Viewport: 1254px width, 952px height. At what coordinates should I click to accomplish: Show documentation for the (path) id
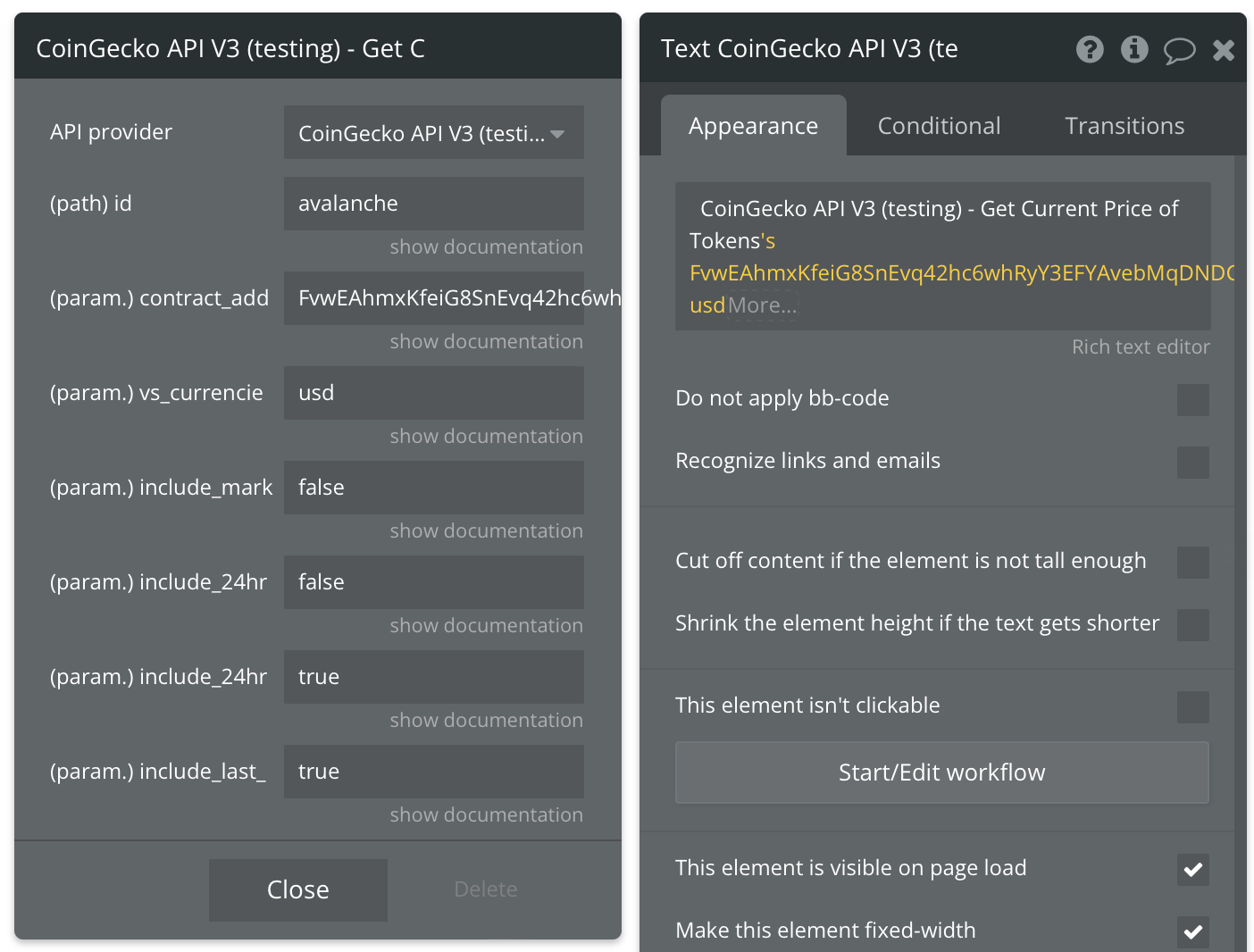[x=486, y=247]
